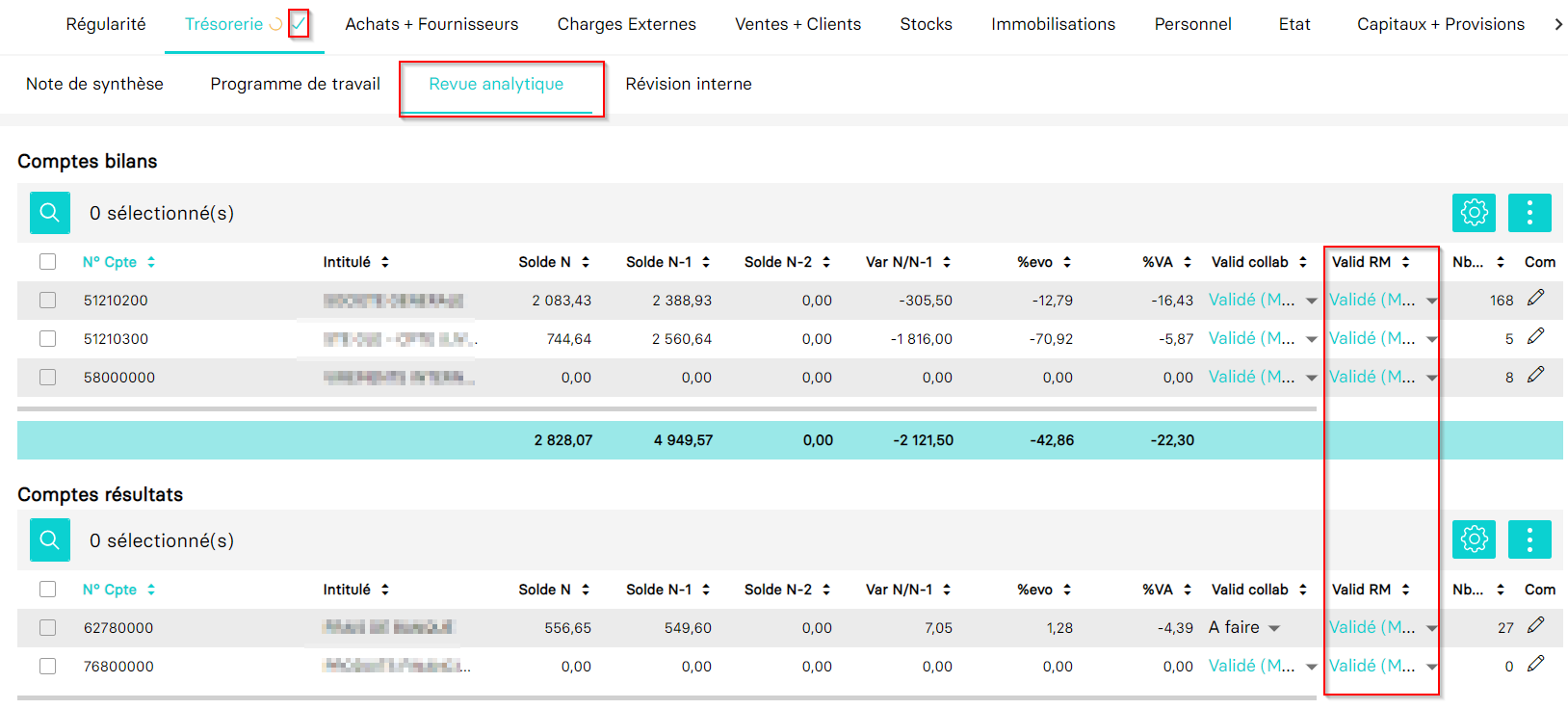Image resolution: width=1568 pixels, height=709 pixels.
Task: Sort Comptes résultats by Valid collab arrows
Action: coord(1303,590)
